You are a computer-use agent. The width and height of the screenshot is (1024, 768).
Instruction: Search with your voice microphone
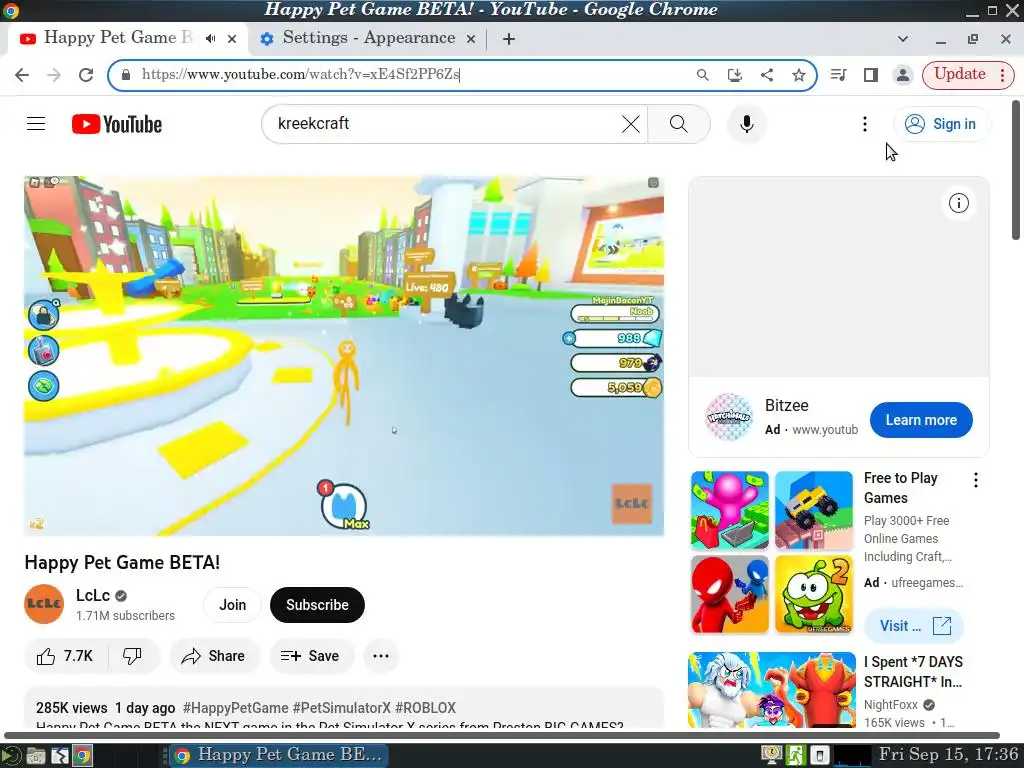tap(746, 123)
